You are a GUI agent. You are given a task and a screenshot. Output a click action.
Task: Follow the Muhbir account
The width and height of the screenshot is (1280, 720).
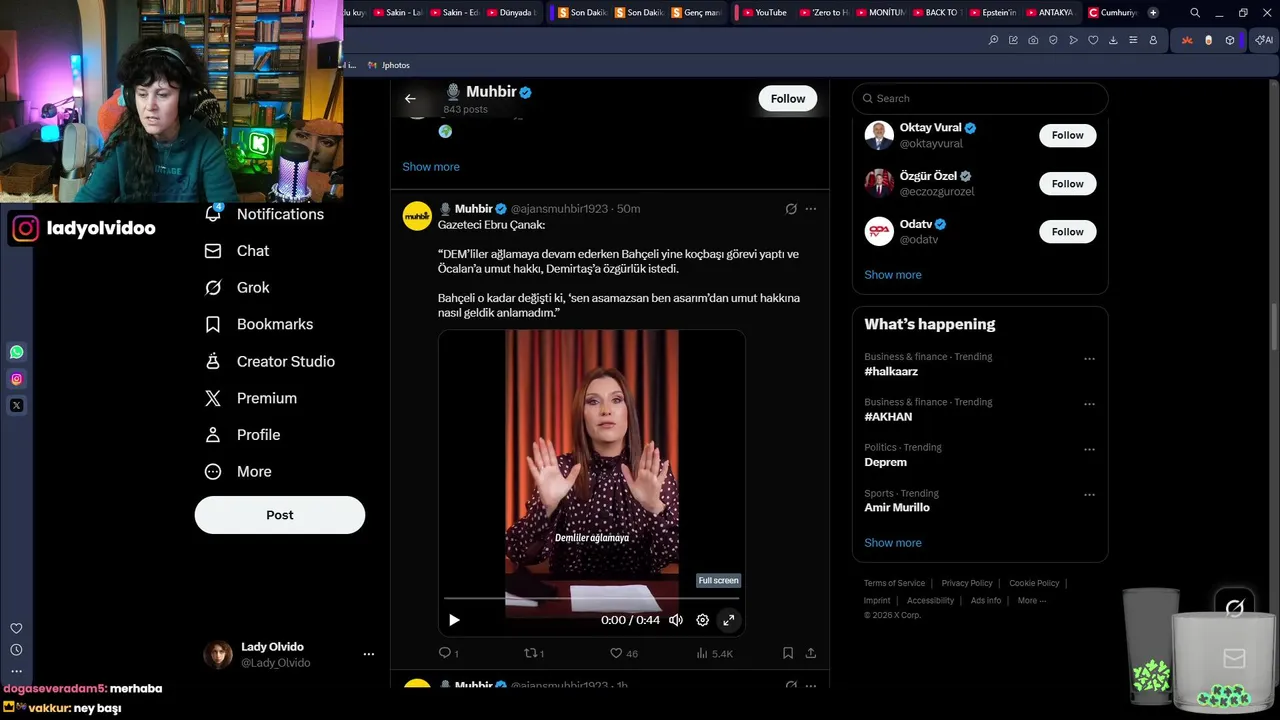click(x=788, y=98)
